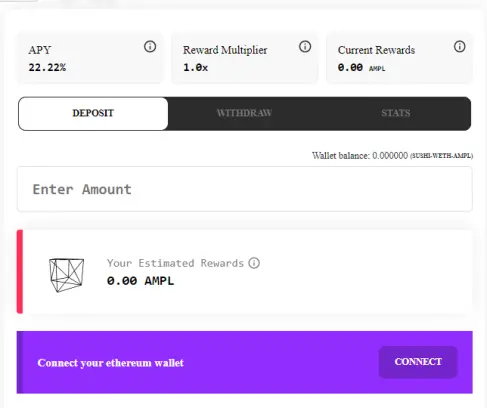The image size is (487, 408).
Task: Click the estimated 0.00 AMPL rewards amount
Action: click(x=140, y=281)
